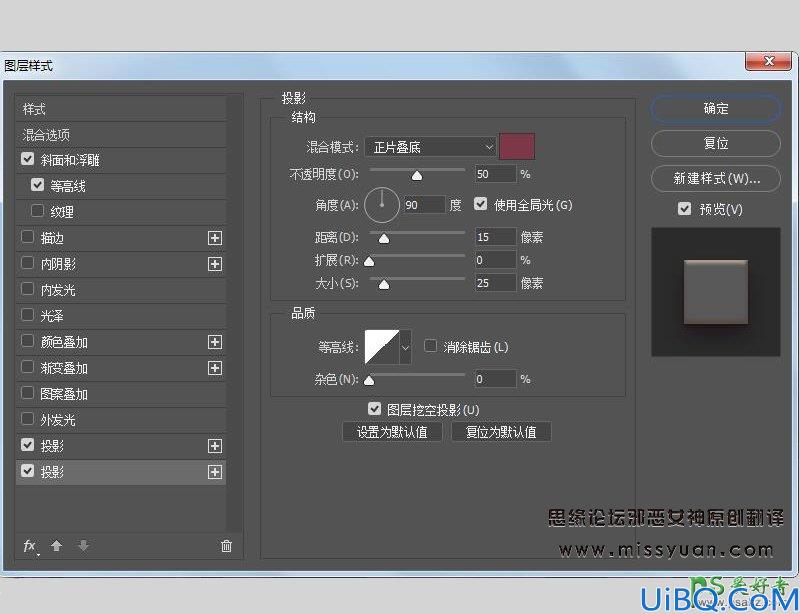800x614 pixels.
Task: Uncheck the 斜面和浮雕 checkbox
Action: [x=28, y=159]
